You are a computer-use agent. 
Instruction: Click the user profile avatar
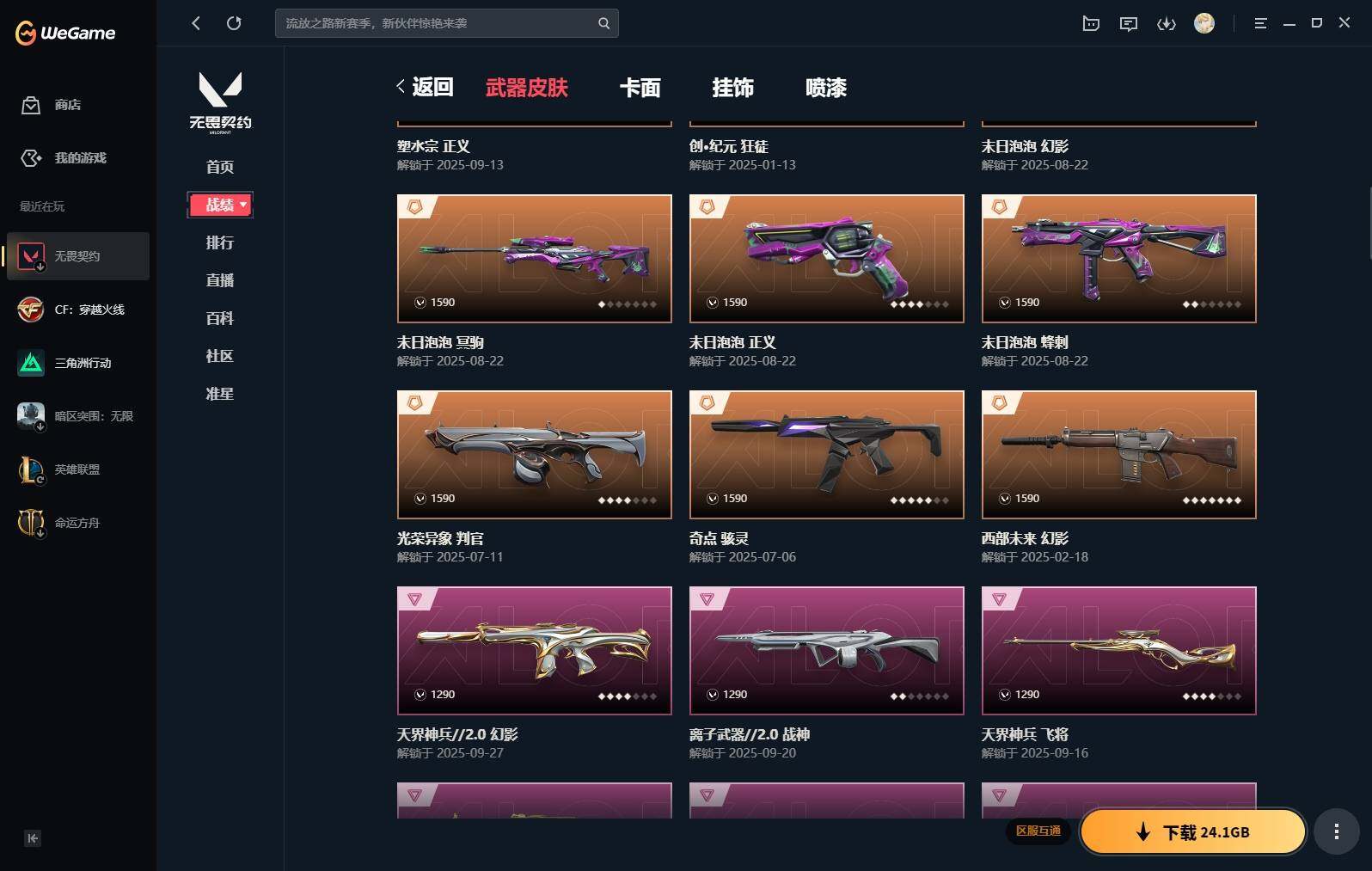pyautogui.click(x=1204, y=23)
